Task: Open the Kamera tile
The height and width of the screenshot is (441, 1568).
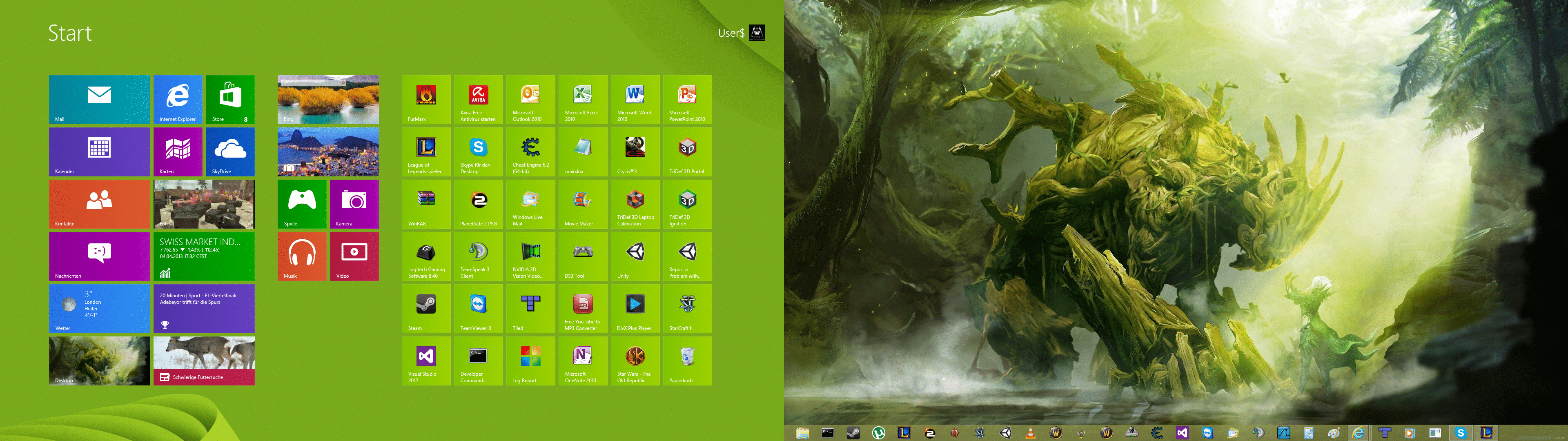Action: pyautogui.click(x=354, y=204)
